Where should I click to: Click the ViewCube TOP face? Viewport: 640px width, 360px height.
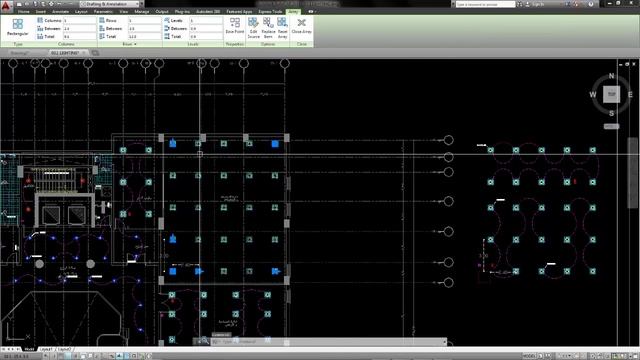click(611, 94)
